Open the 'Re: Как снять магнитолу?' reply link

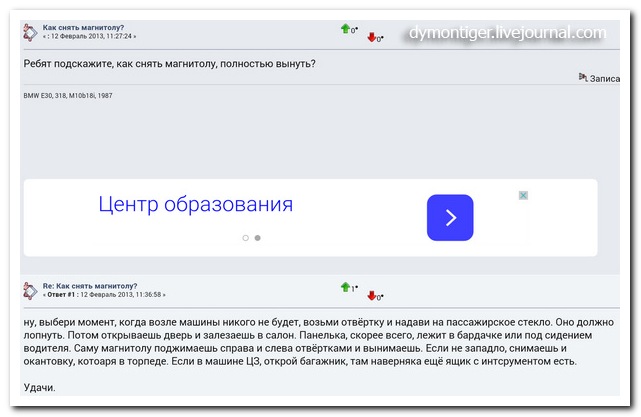click(x=90, y=285)
